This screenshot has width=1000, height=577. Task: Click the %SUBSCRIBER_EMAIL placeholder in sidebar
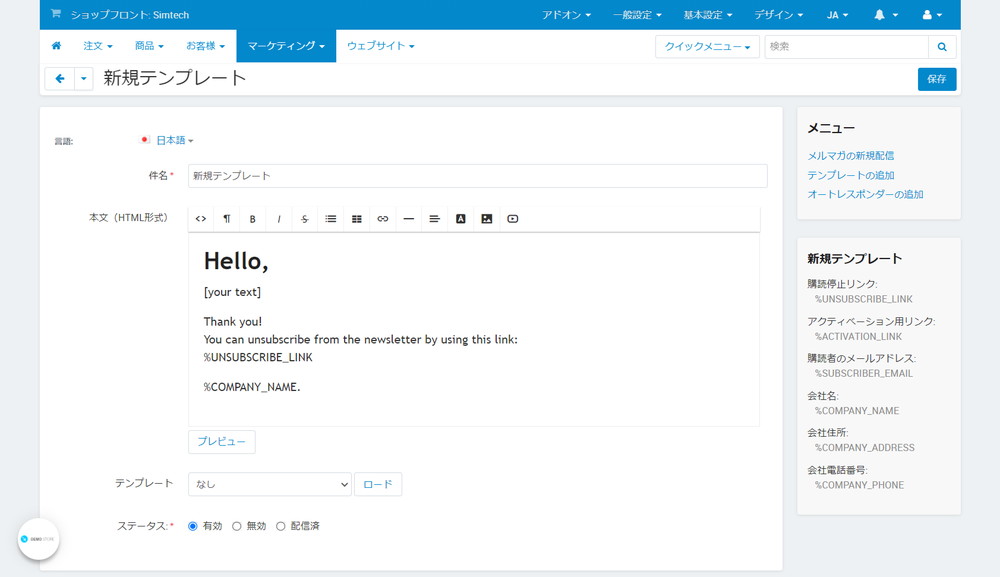click(864, 374)
